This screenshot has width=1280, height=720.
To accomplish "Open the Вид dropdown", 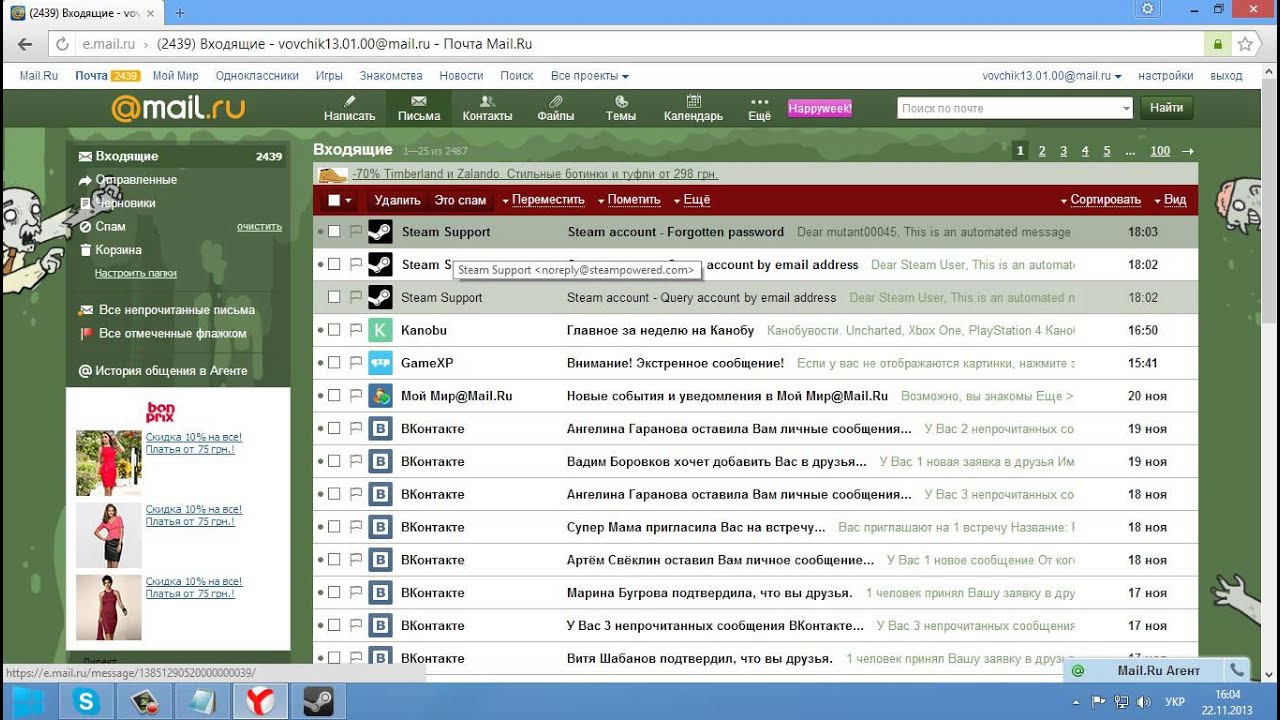I will (x=1170, y=200).
